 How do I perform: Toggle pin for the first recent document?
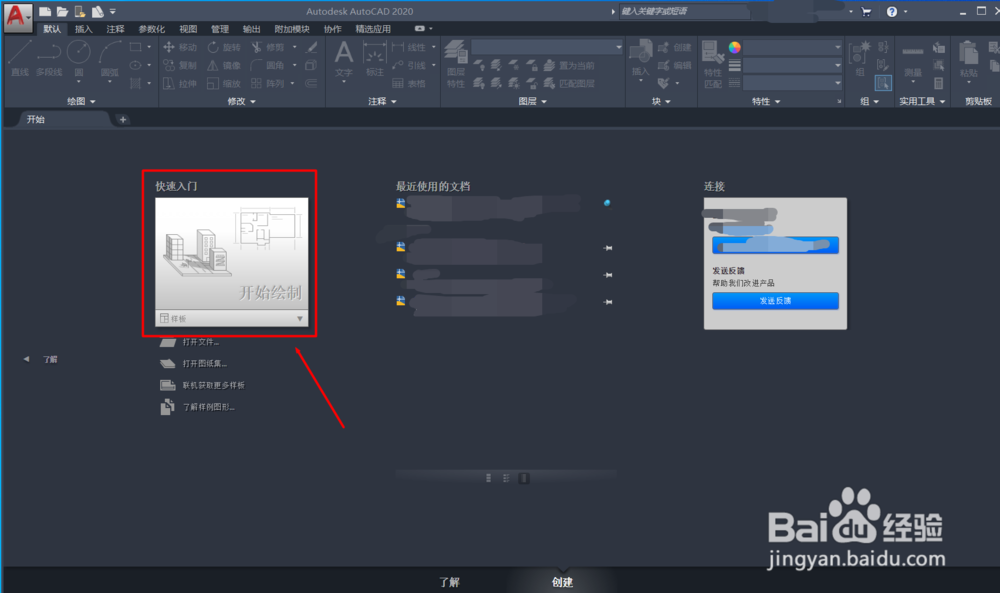(607, 203)
